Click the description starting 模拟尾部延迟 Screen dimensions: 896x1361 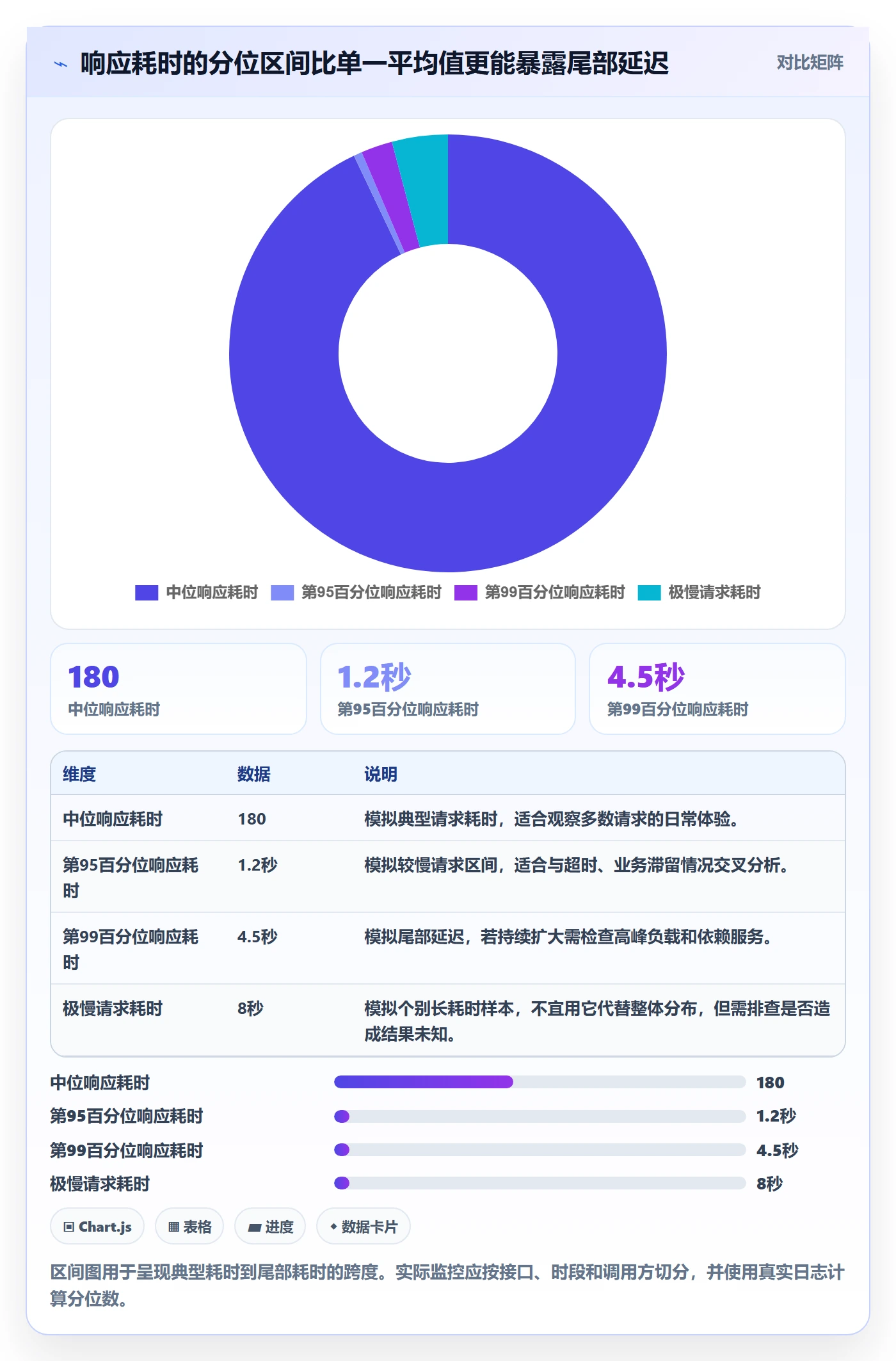click(x=568, y=937)
